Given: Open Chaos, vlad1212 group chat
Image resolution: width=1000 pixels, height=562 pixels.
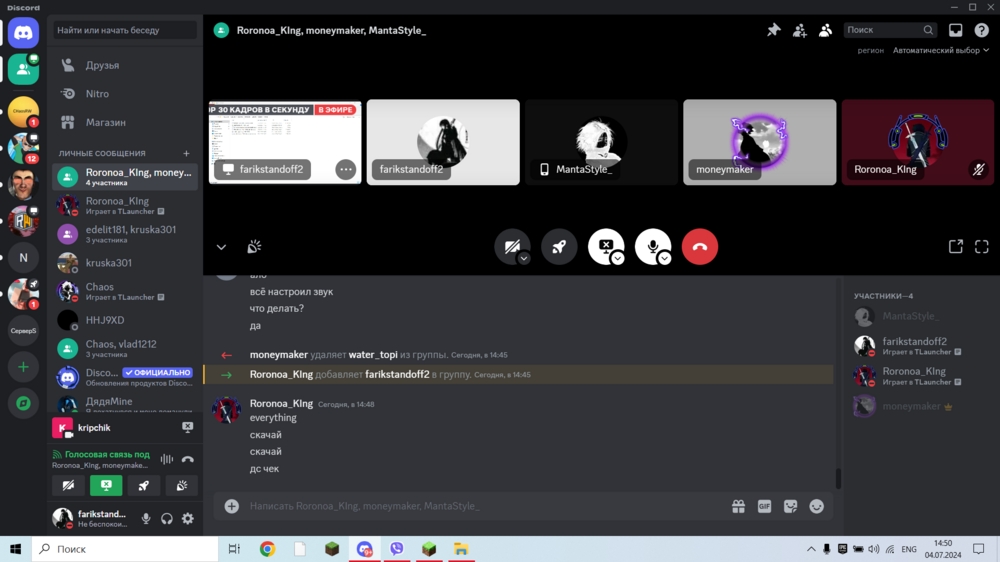Looking at the screenshot, I should click(x=125, y=348).
